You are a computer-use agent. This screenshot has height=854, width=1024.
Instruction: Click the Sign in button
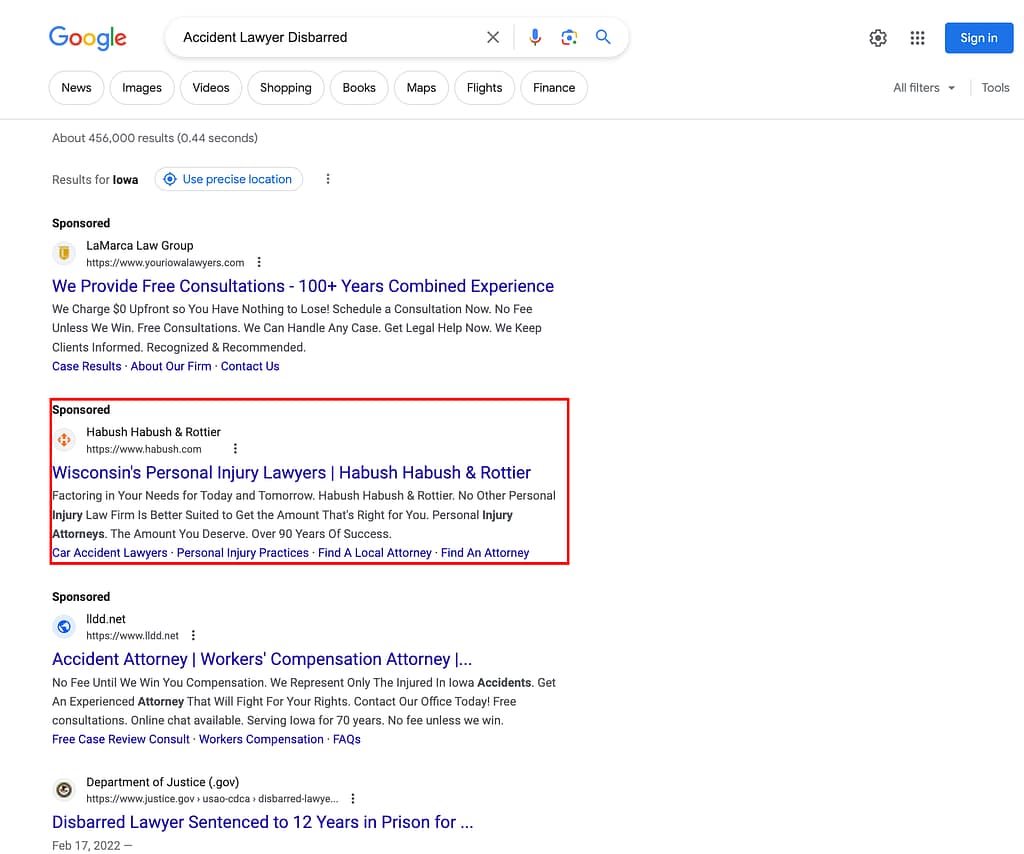coord(978,38)
